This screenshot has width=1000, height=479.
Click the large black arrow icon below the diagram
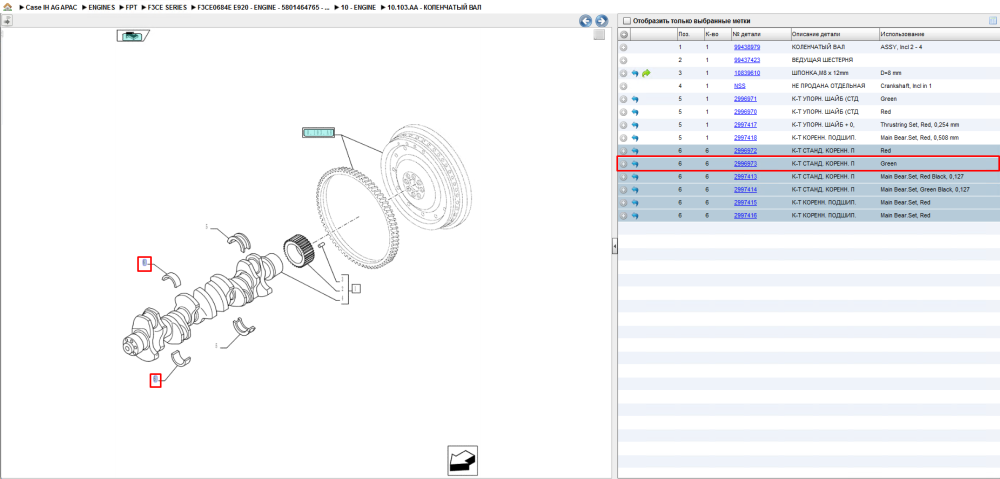[462, 461]
